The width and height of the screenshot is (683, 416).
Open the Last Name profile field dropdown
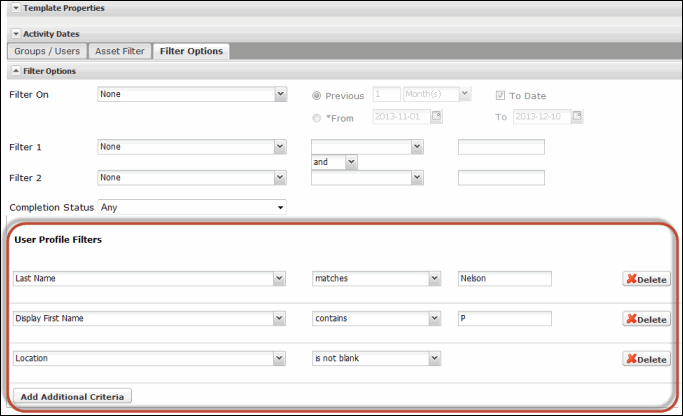[x=149, y=279]
